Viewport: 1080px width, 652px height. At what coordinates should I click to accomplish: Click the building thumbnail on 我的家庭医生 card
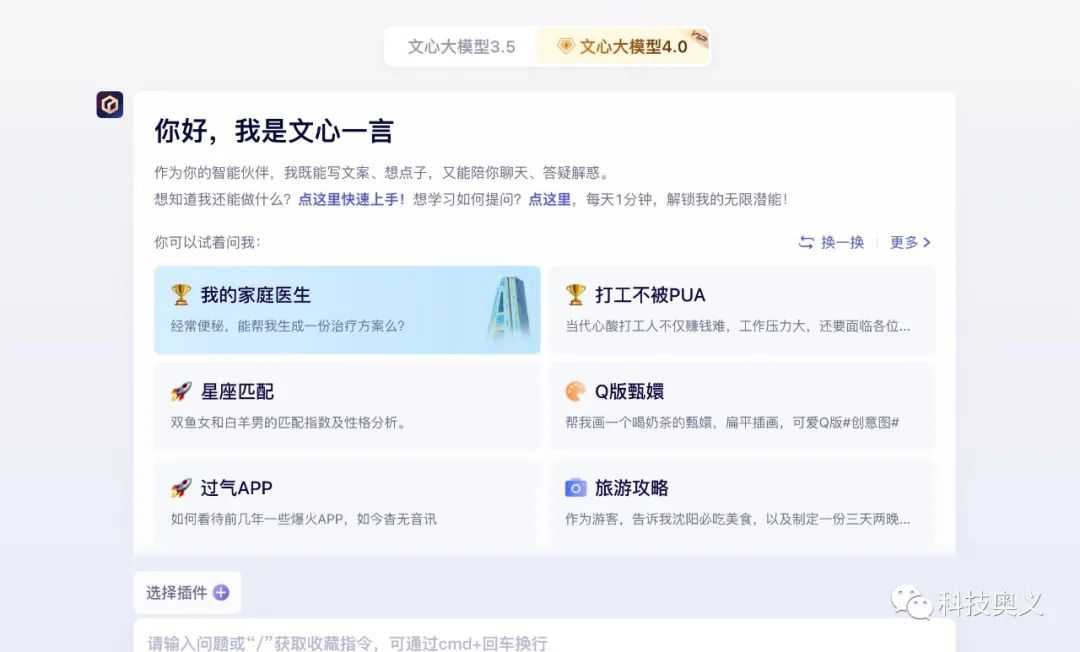[x=507, y=309]
